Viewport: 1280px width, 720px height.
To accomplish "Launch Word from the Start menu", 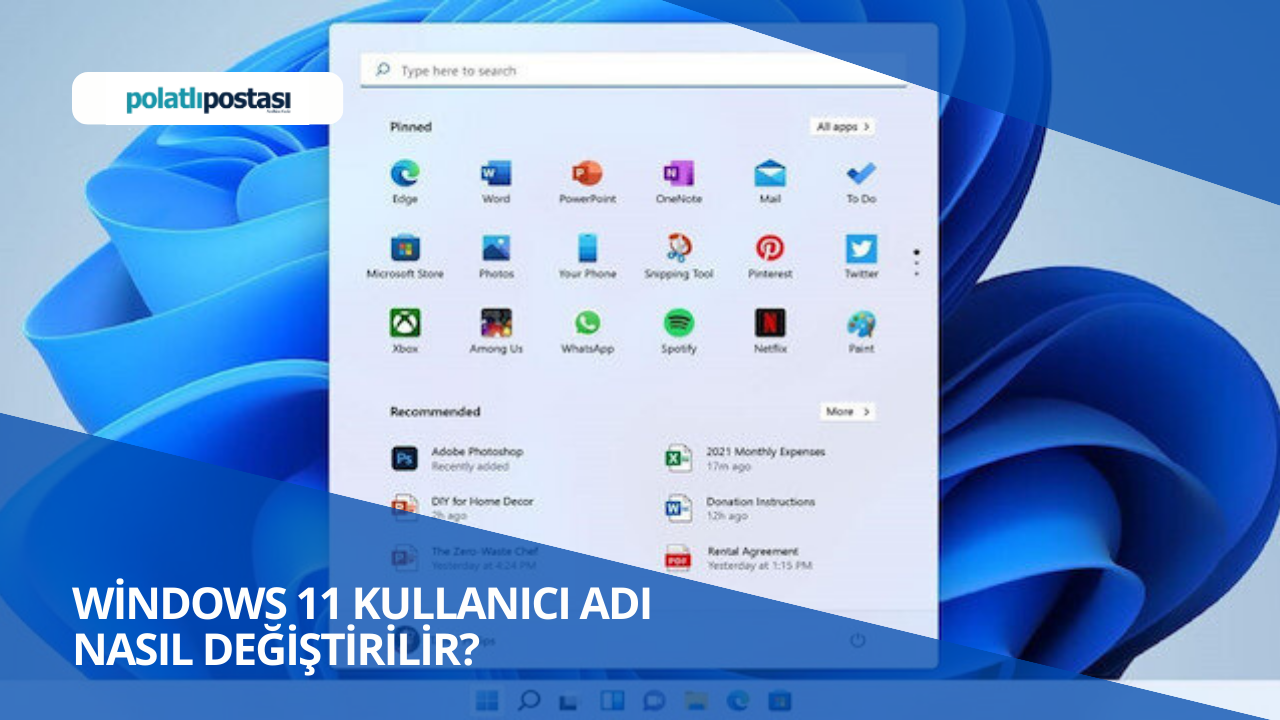I will tap(497, 172).
